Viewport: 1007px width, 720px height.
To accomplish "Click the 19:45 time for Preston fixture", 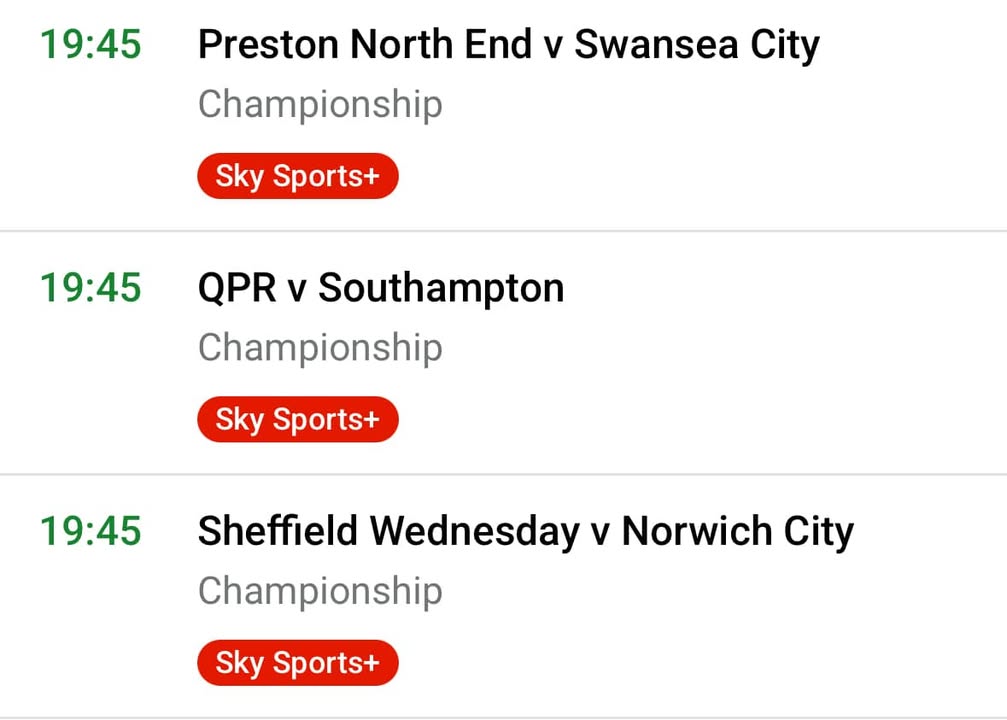I will 91,46.
